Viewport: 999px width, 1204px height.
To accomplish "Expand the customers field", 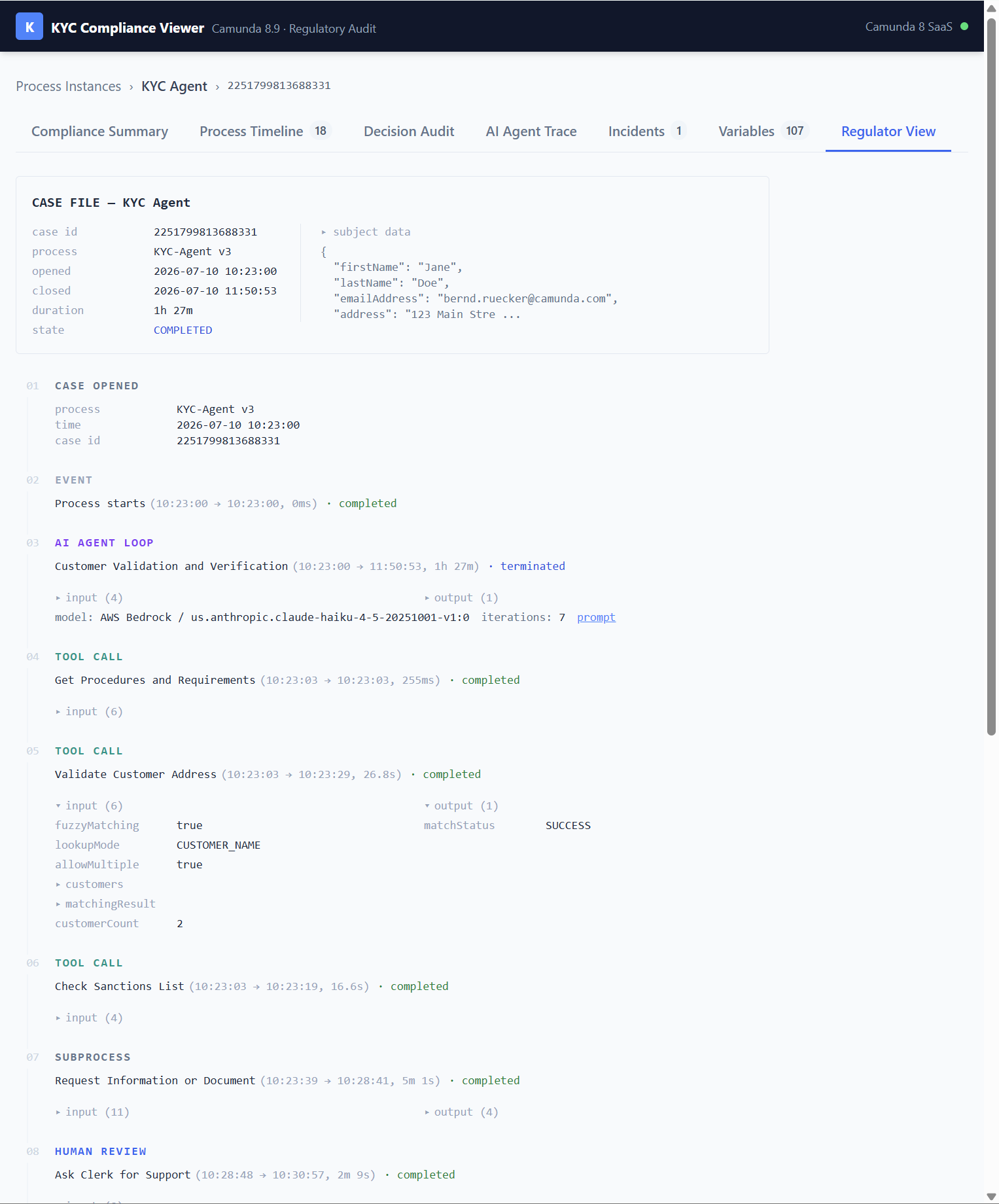I will click(89, 884).
